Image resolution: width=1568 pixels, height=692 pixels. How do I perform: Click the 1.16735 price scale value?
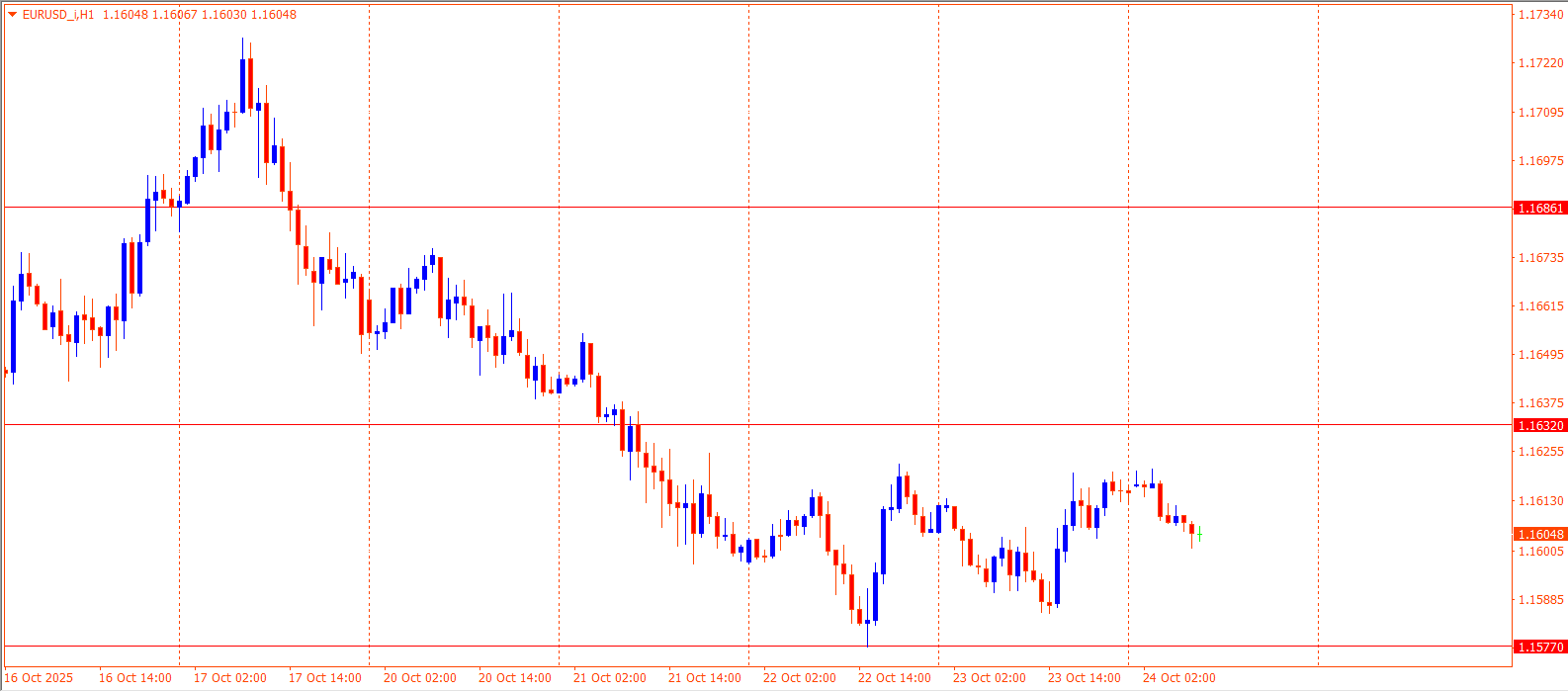tap(1540, 258)
